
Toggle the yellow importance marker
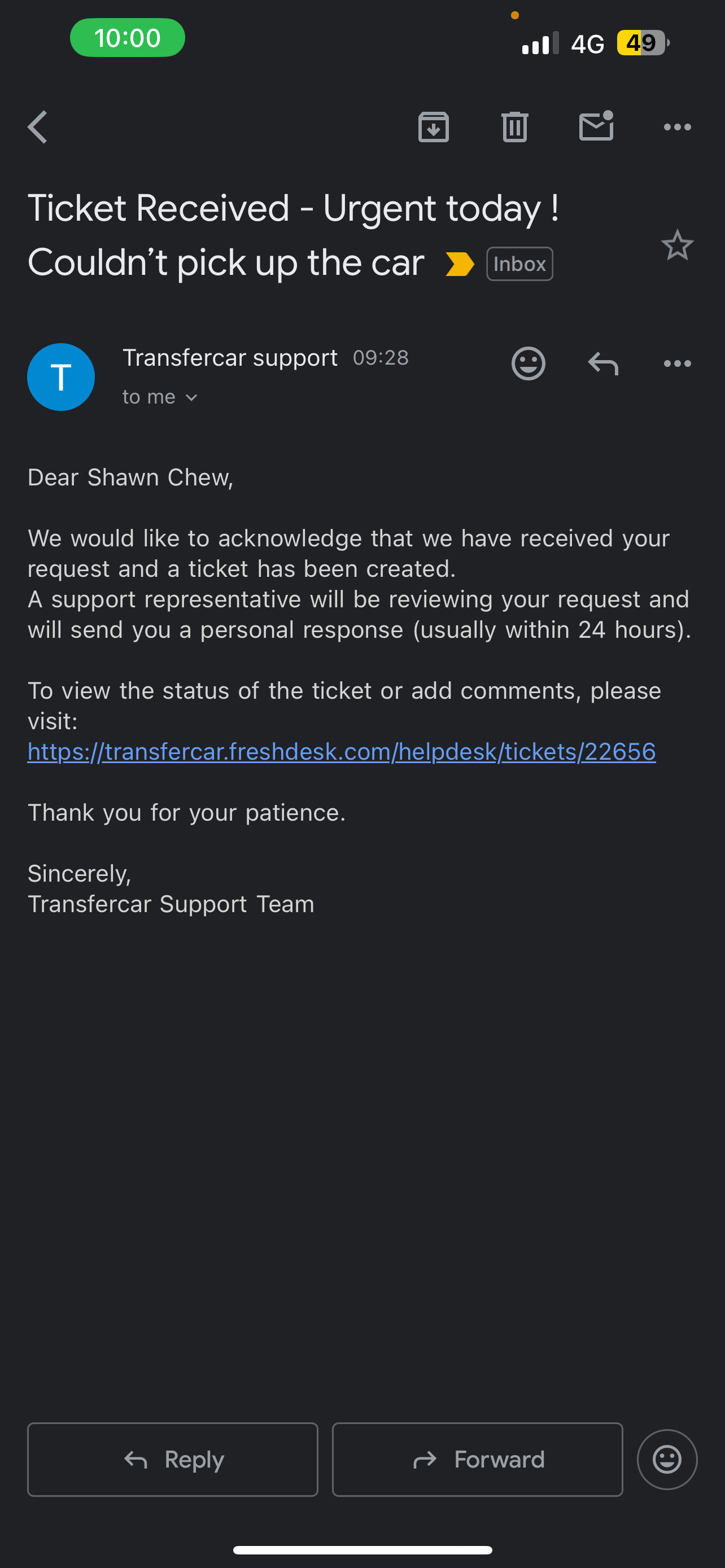tap(460, 264)
